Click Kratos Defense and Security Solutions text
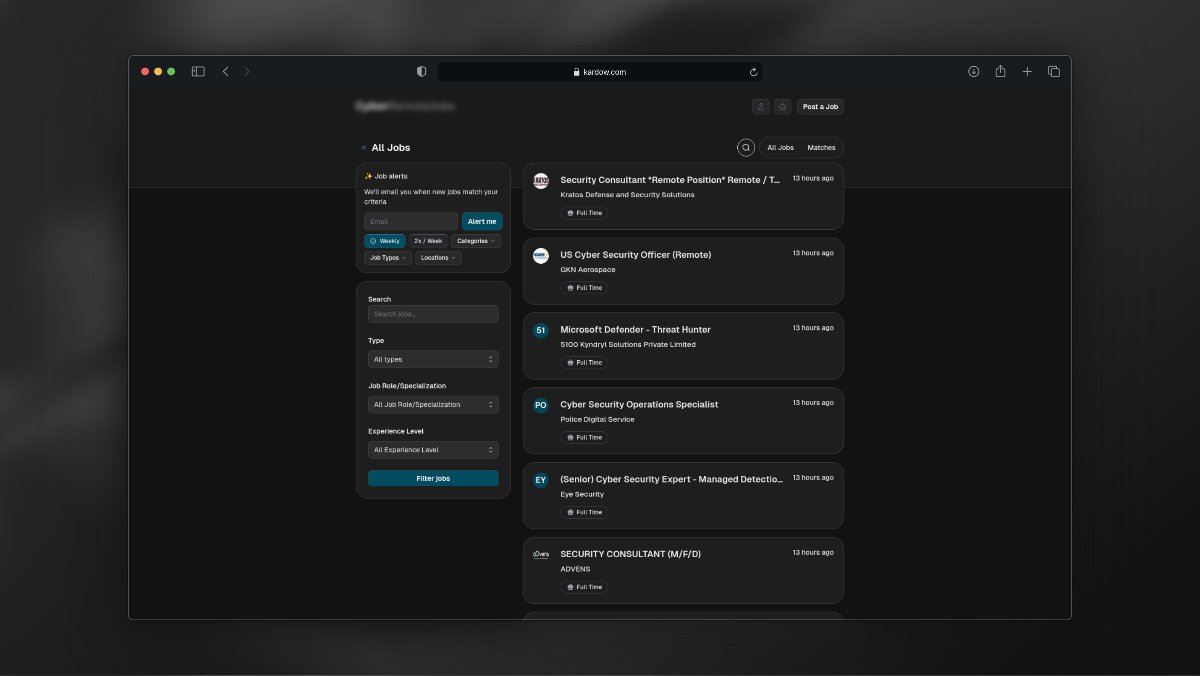The image size is (1200, 676). coord(627,195)
